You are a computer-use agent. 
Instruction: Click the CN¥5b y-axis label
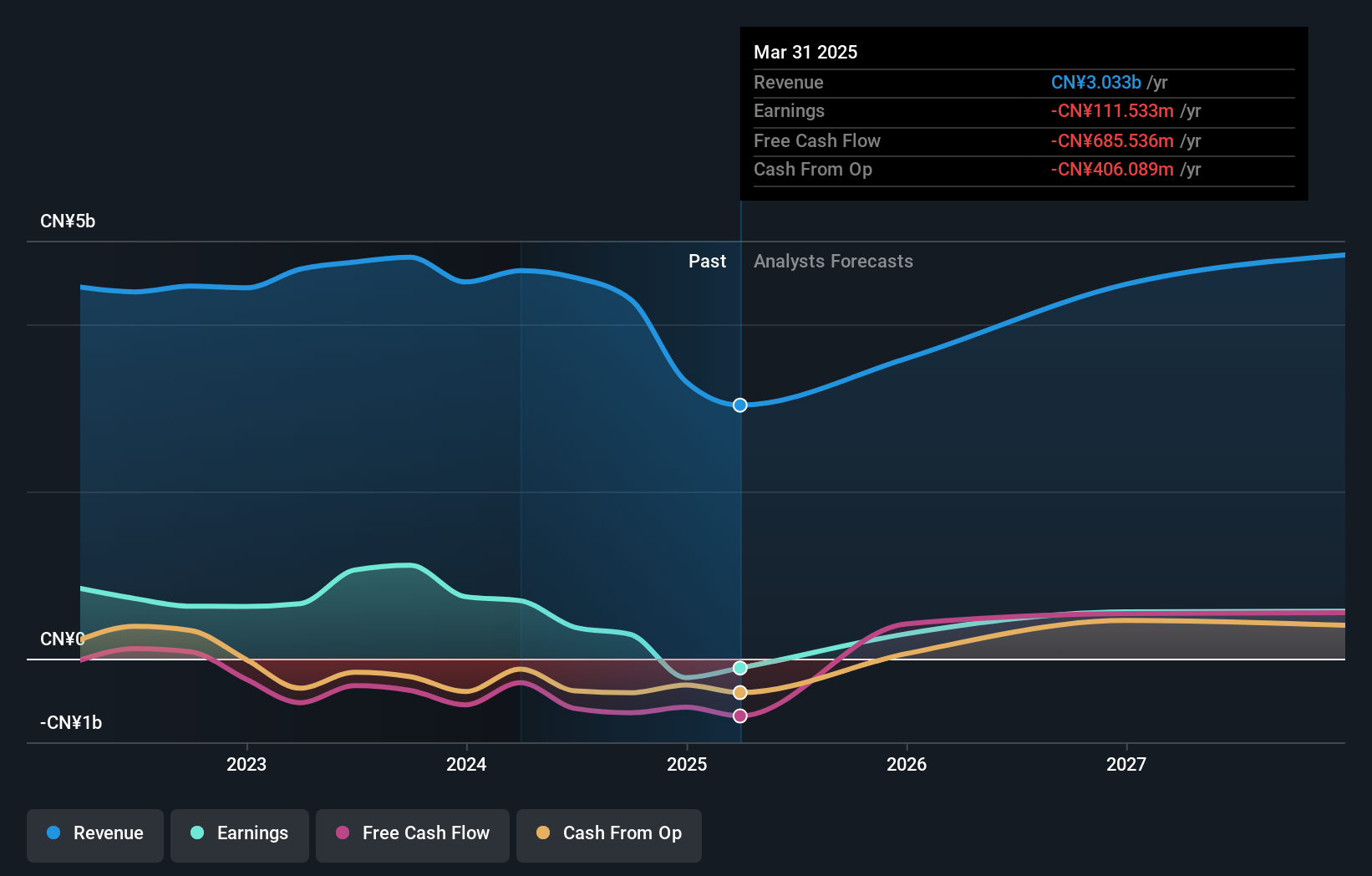coord(68,222)
